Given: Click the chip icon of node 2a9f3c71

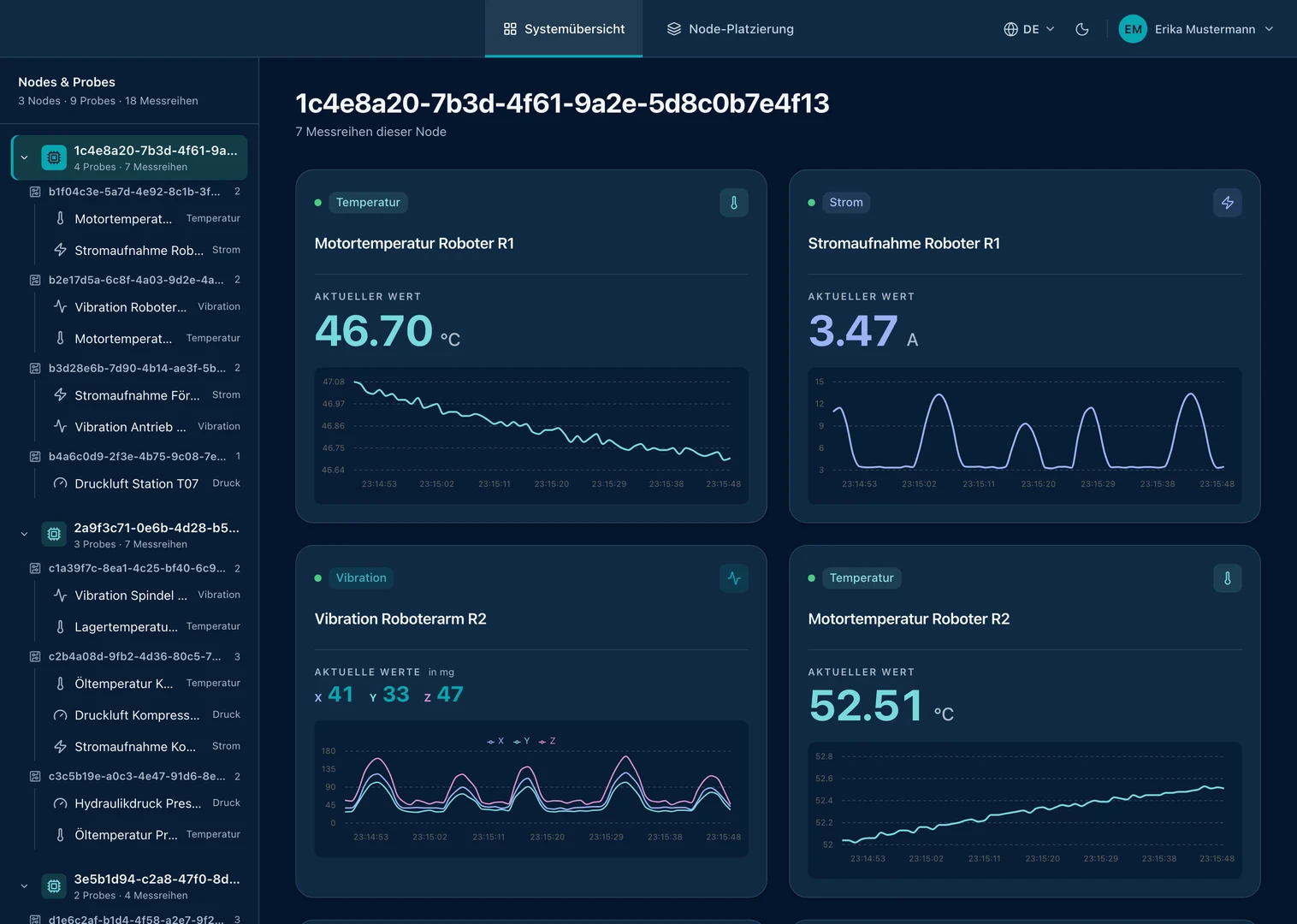Looking at the screenshot, I should pos(54,535).
